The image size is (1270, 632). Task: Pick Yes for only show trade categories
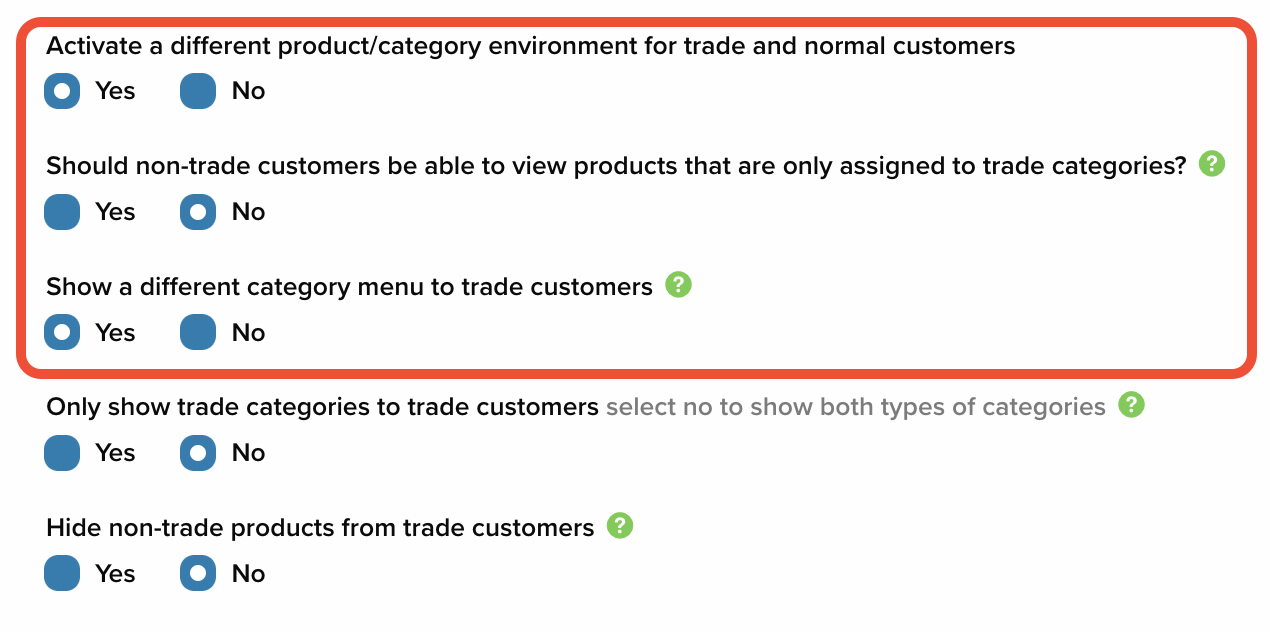pos(62,453)
